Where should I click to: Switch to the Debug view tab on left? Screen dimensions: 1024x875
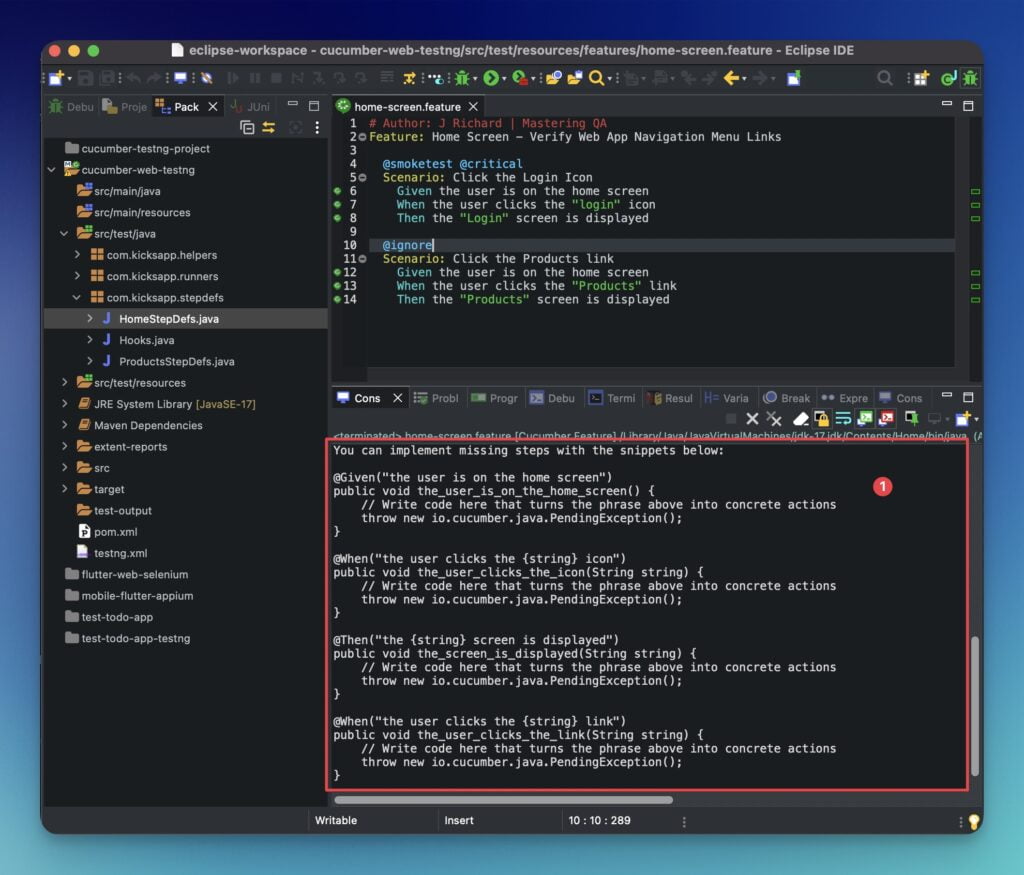click(72, 106)
